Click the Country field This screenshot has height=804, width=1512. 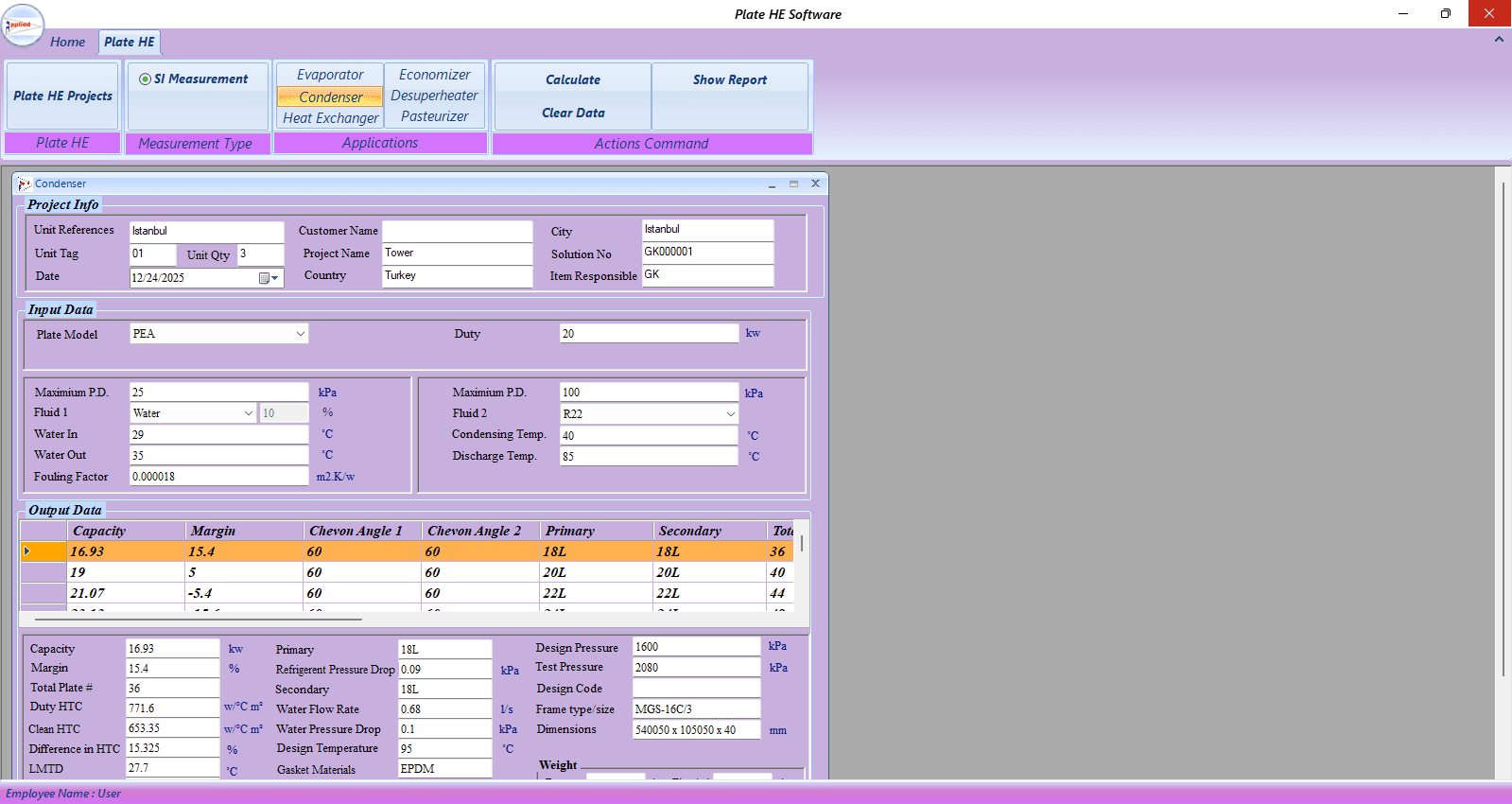click(x=458, y=276)
